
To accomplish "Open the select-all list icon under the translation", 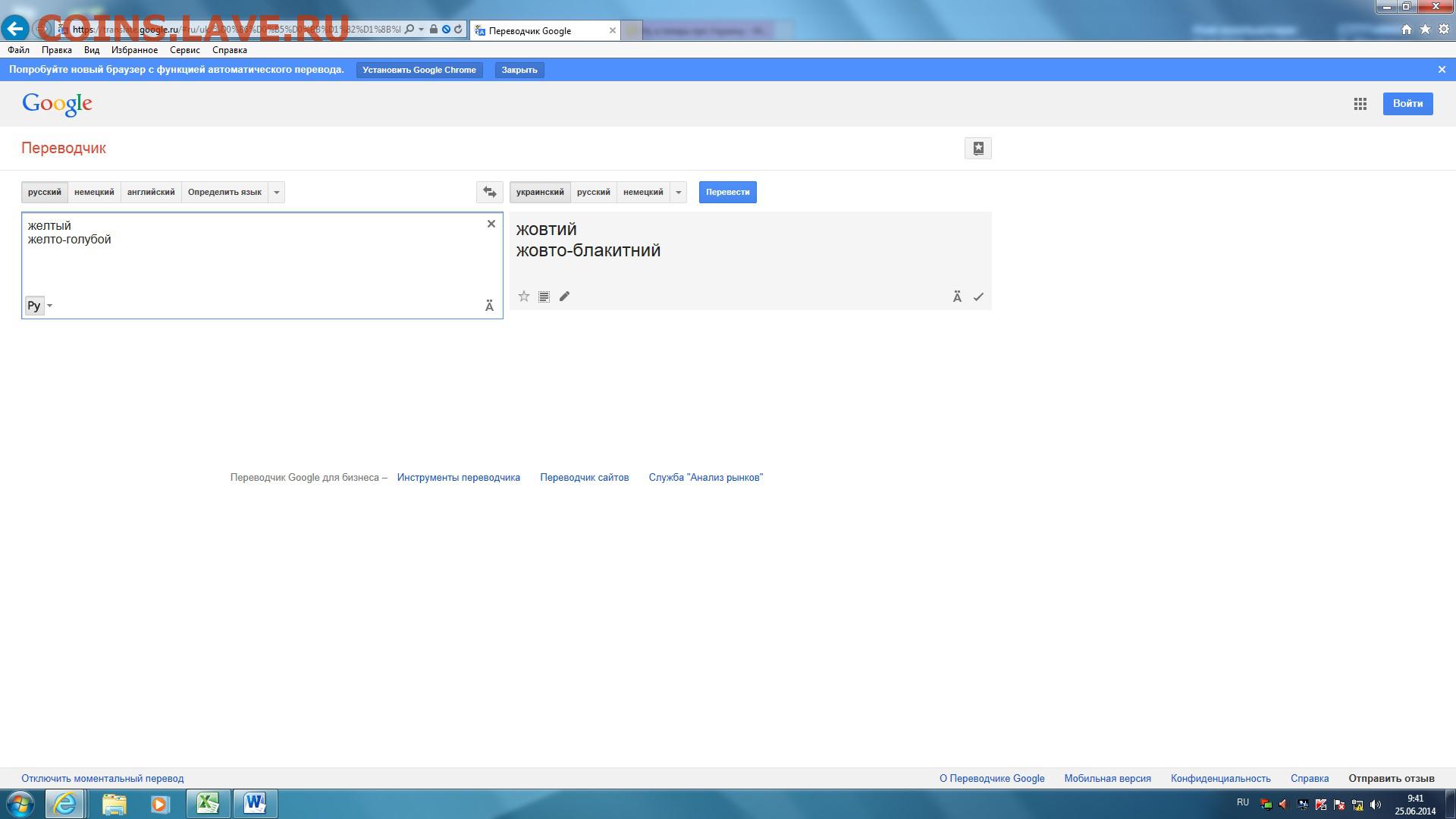I will [544, 297].
